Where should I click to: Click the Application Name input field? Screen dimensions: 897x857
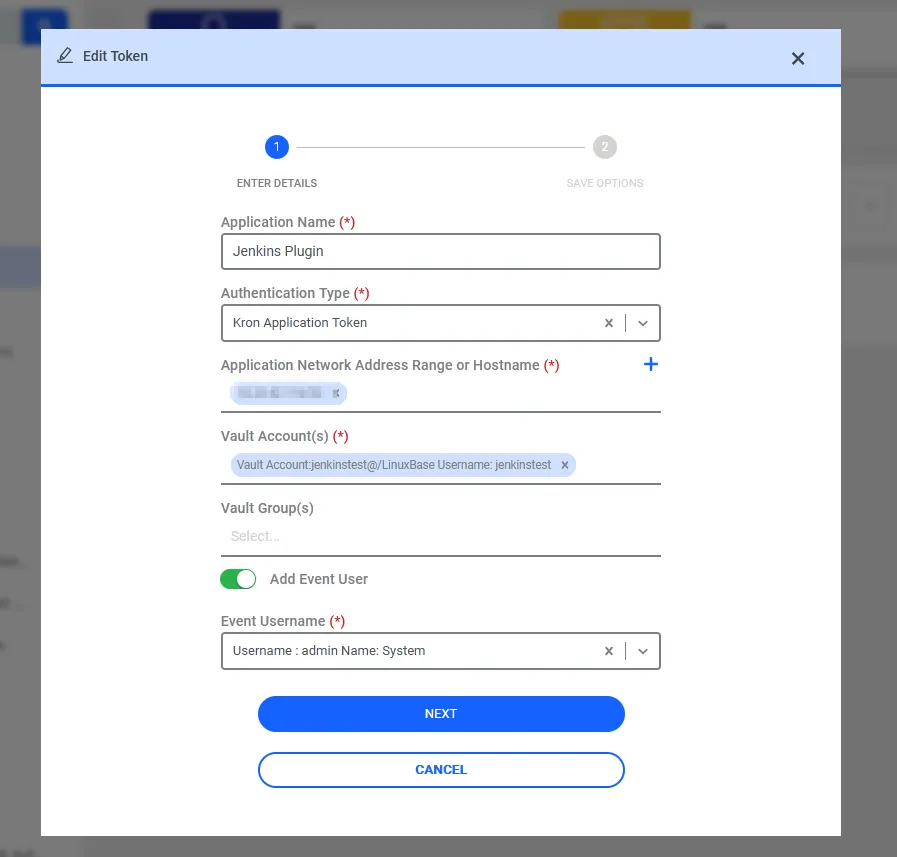[x=440, y=251]
